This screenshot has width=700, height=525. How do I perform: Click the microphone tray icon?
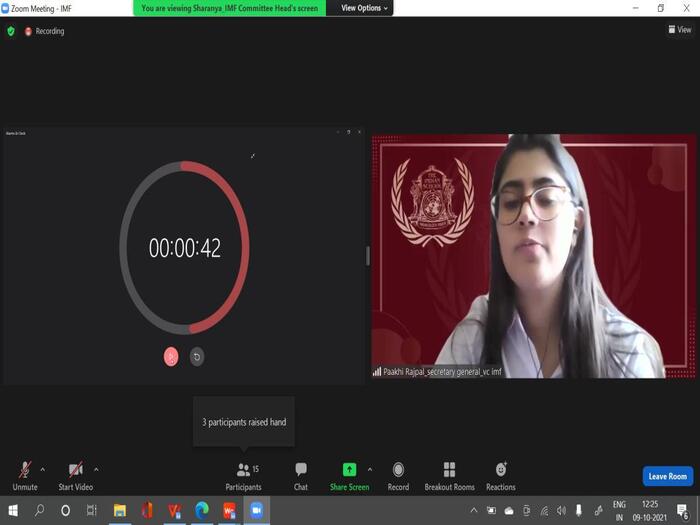[x=579, y=510]
